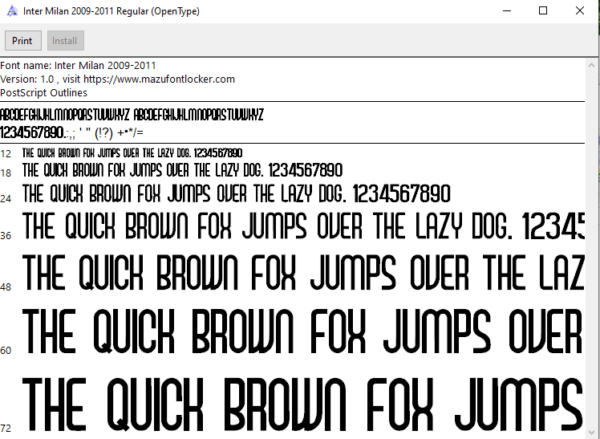This screenshot has height=439, width=600.
Task: Click the alphabet sample line ABCDEFGHIJKLM
Action: click(132, 115)
